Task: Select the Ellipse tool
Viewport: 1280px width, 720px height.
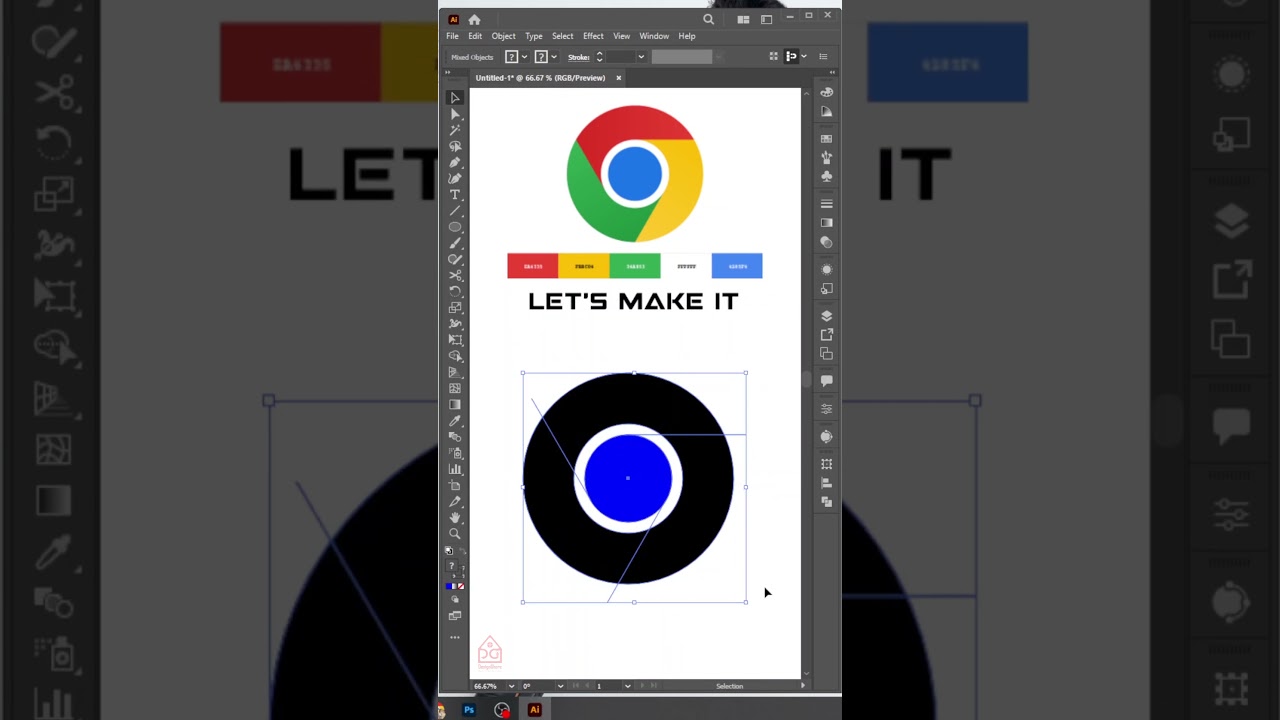Action: click(x=455, y=227)
